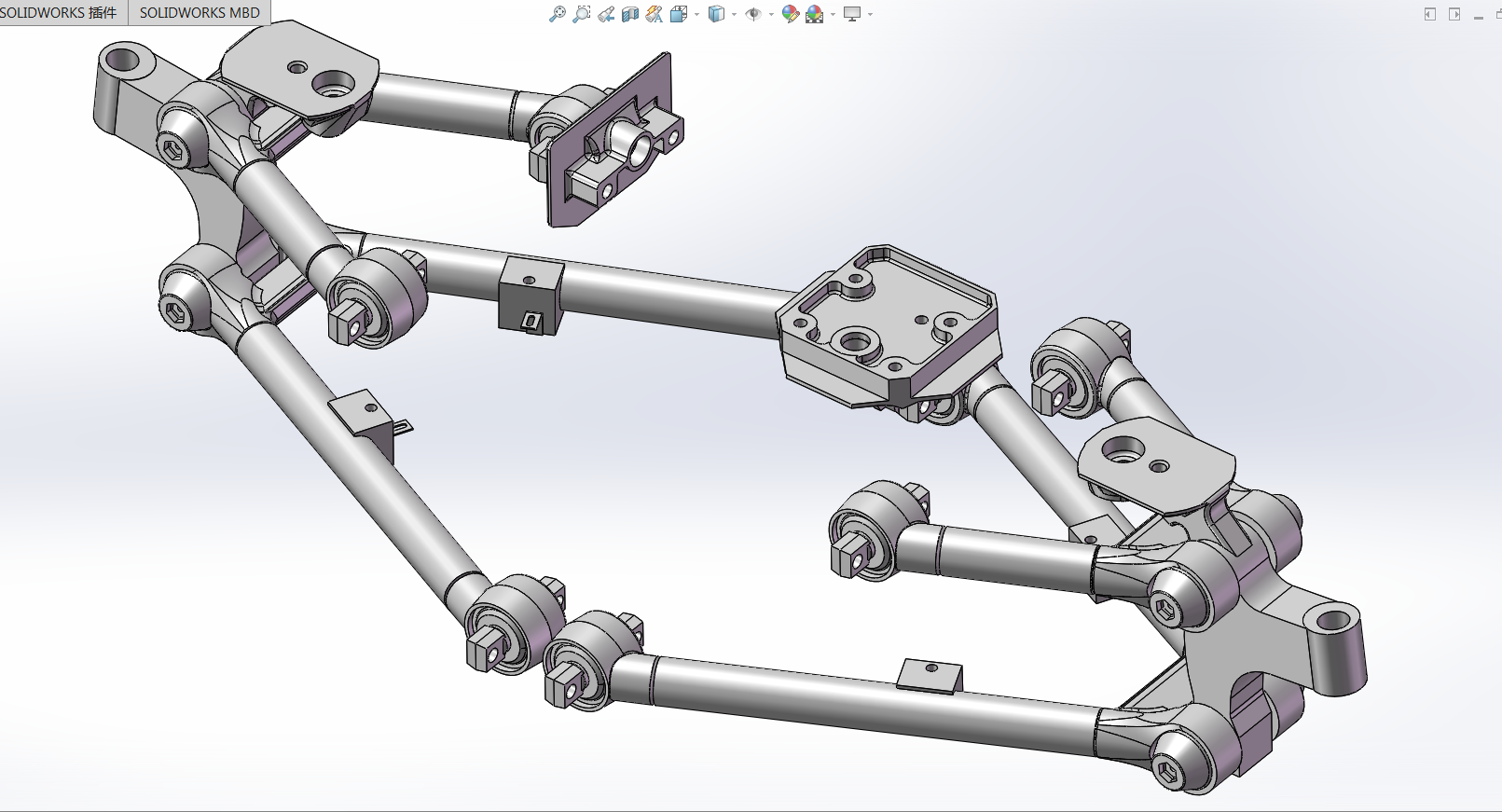
Task: Return to the Previous View
Action: [606, 14]
